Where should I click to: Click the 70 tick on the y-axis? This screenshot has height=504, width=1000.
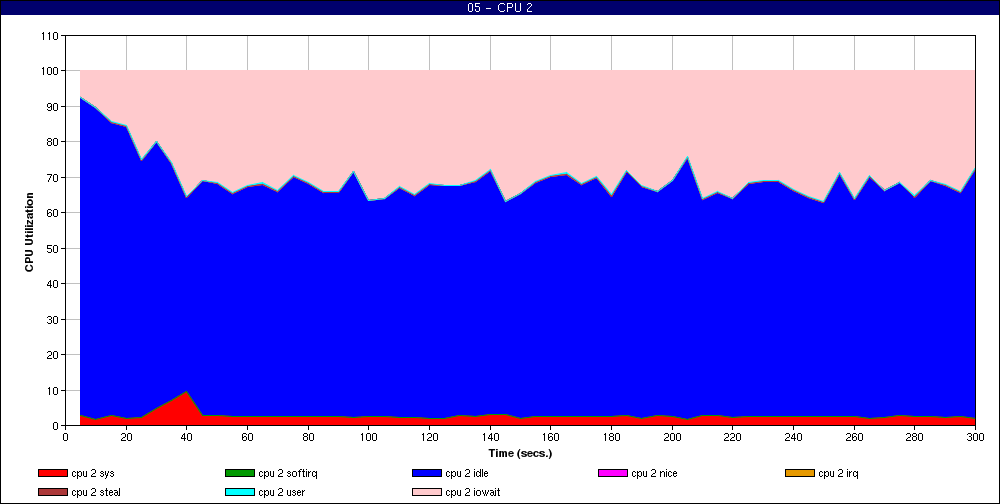click(52, 177)
